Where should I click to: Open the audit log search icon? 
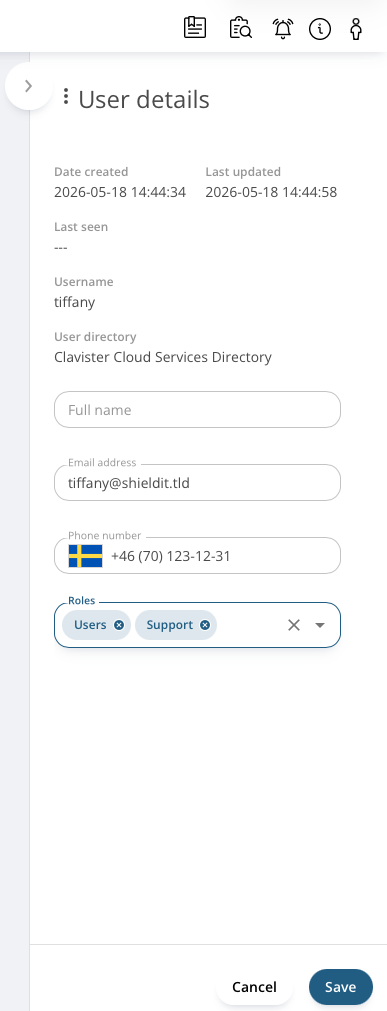pos(241,28)
